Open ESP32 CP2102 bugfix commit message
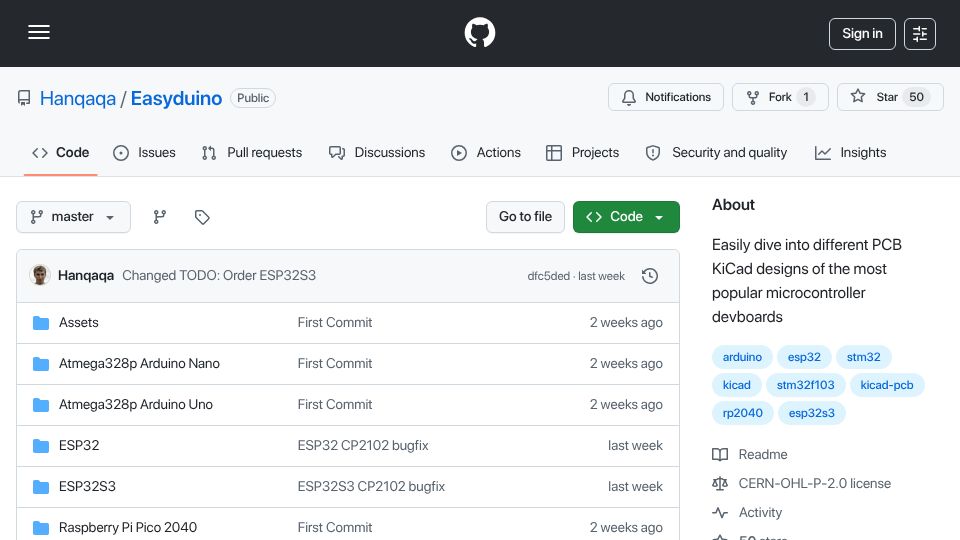This screenshot has width=960, height=540. click(x=363, y=446)
